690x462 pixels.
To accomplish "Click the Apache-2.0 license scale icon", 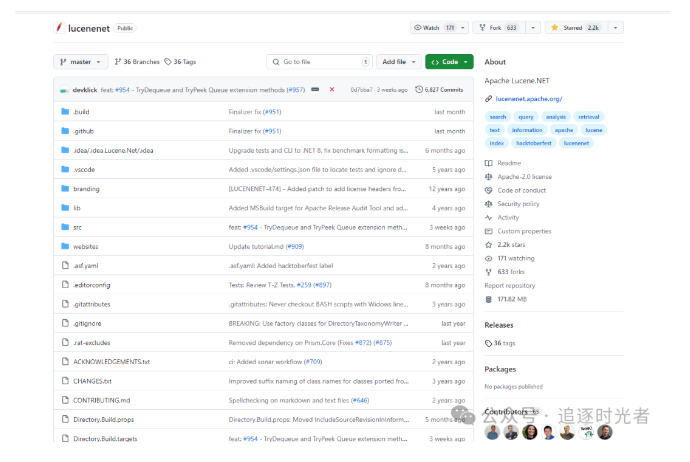I will click(x=488, y=177).
